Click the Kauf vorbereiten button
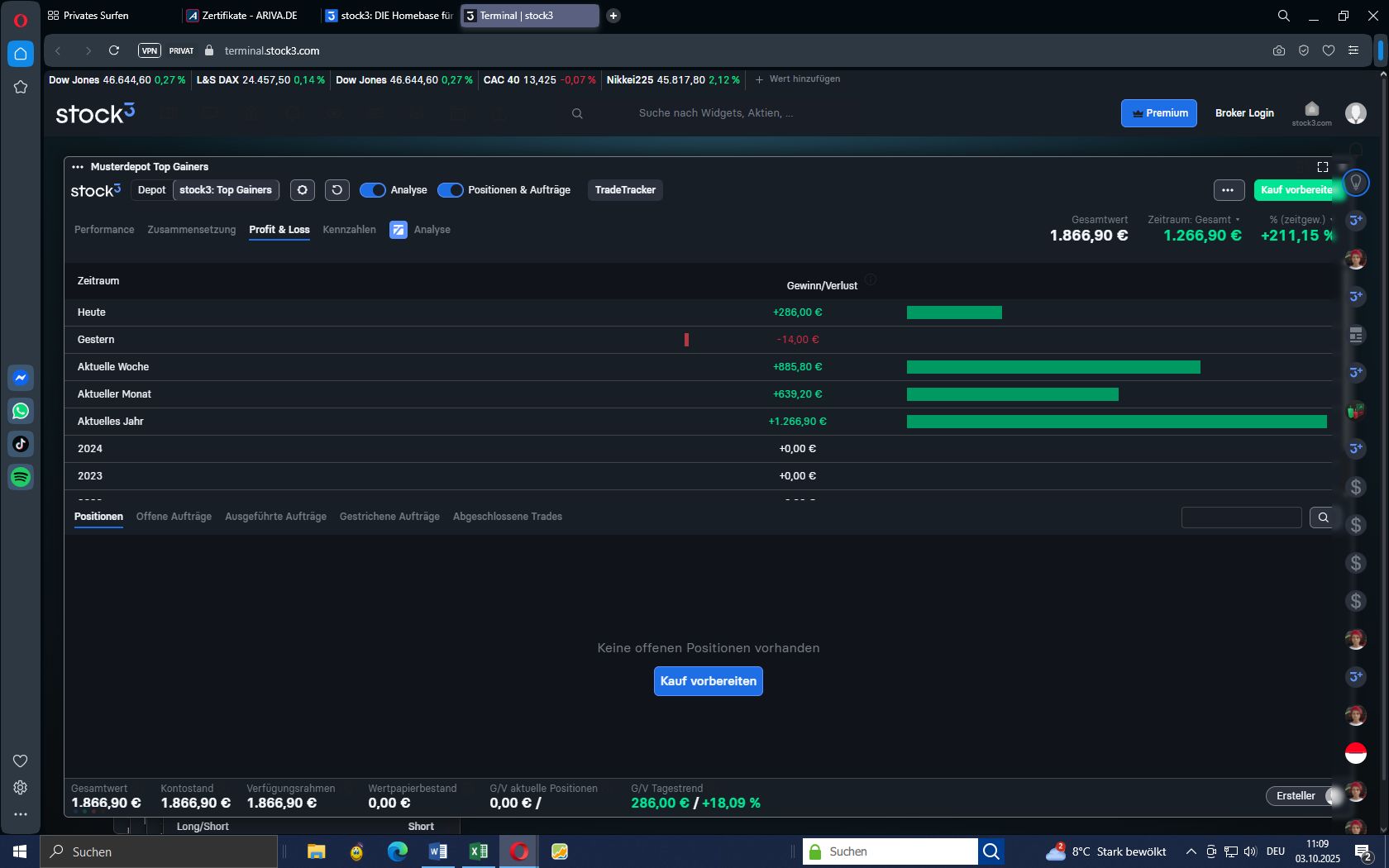 (708, 681)
